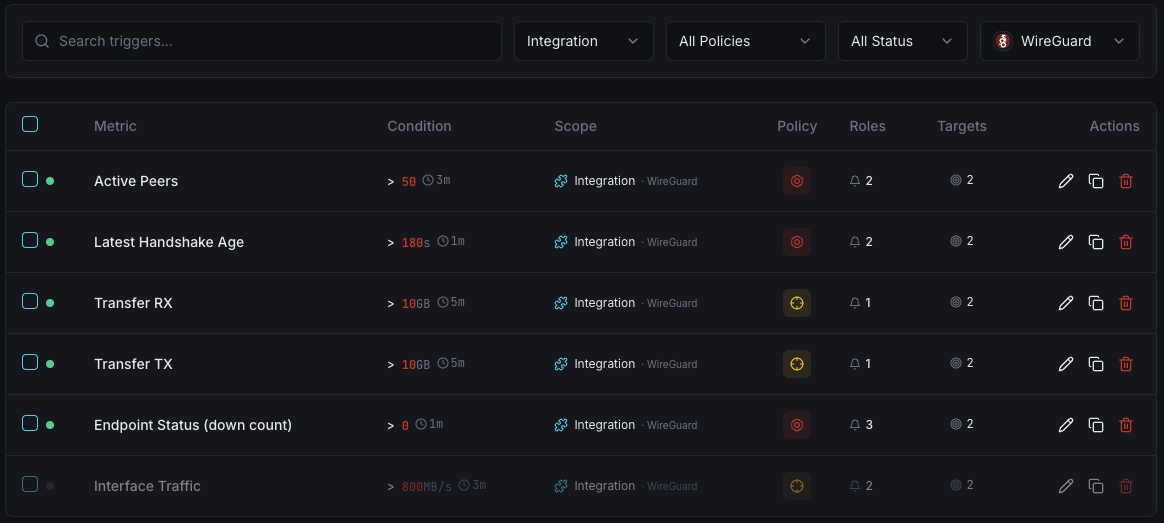The image size is (1164, 523).
Task: Click the yellow policy icon for Transfer TX
Action: pyautogui.click(x=797, y=364)
